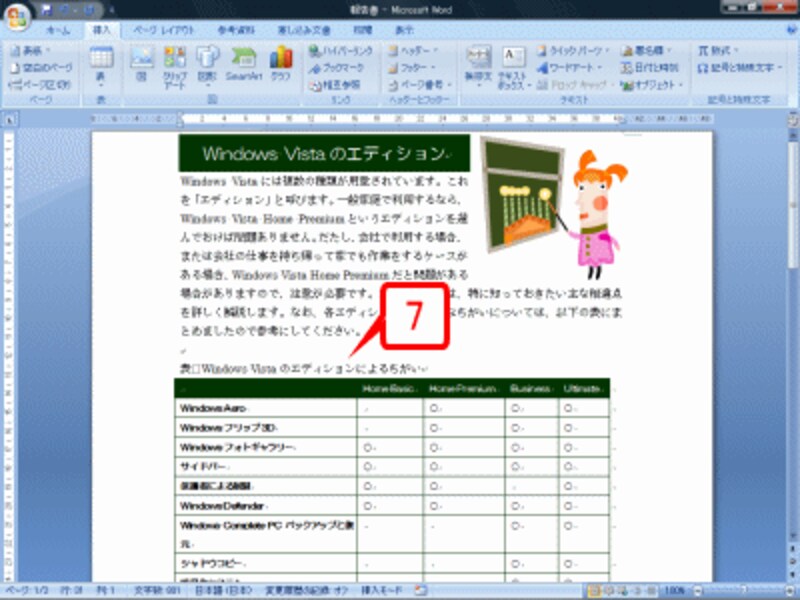Viewport: 800px width, 600px height.
Task: Toggle the ruler using the scrollbar-top button
Action: (792, 120)
